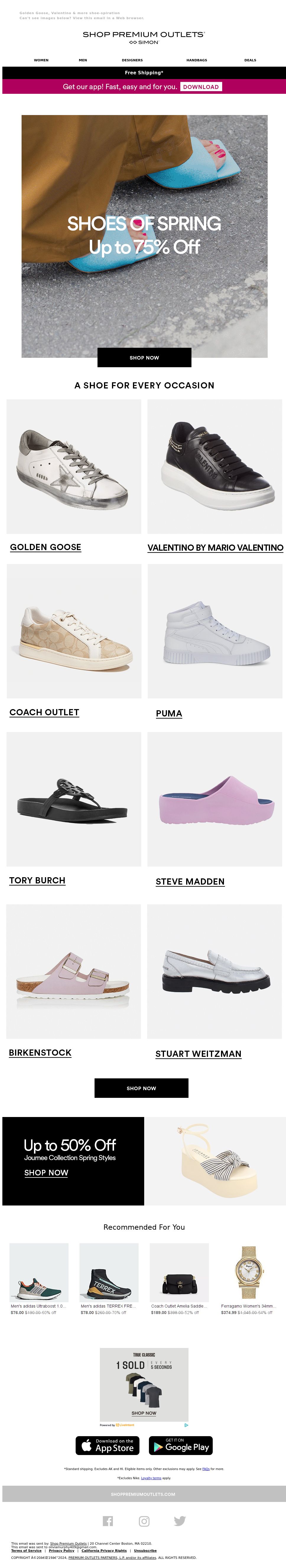Open the HANDBAGS navigation menu item
This screenshot has height=1568, width=286.
pyautogui.click(x=196, y=60)
